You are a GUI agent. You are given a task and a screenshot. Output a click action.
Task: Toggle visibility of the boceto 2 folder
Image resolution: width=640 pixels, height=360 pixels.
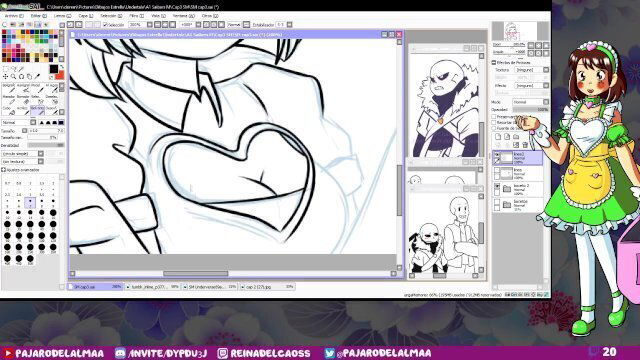(x=497, y=186)
